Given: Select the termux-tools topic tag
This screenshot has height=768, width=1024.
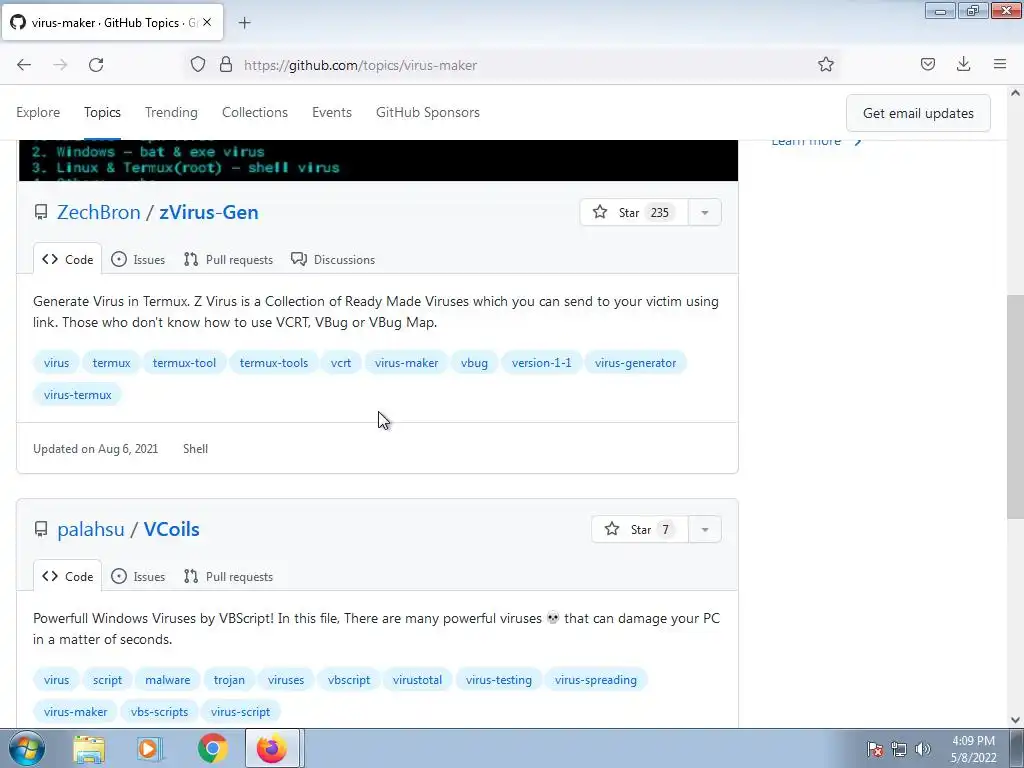Looking at the screenshot, I should click(274, 362).
